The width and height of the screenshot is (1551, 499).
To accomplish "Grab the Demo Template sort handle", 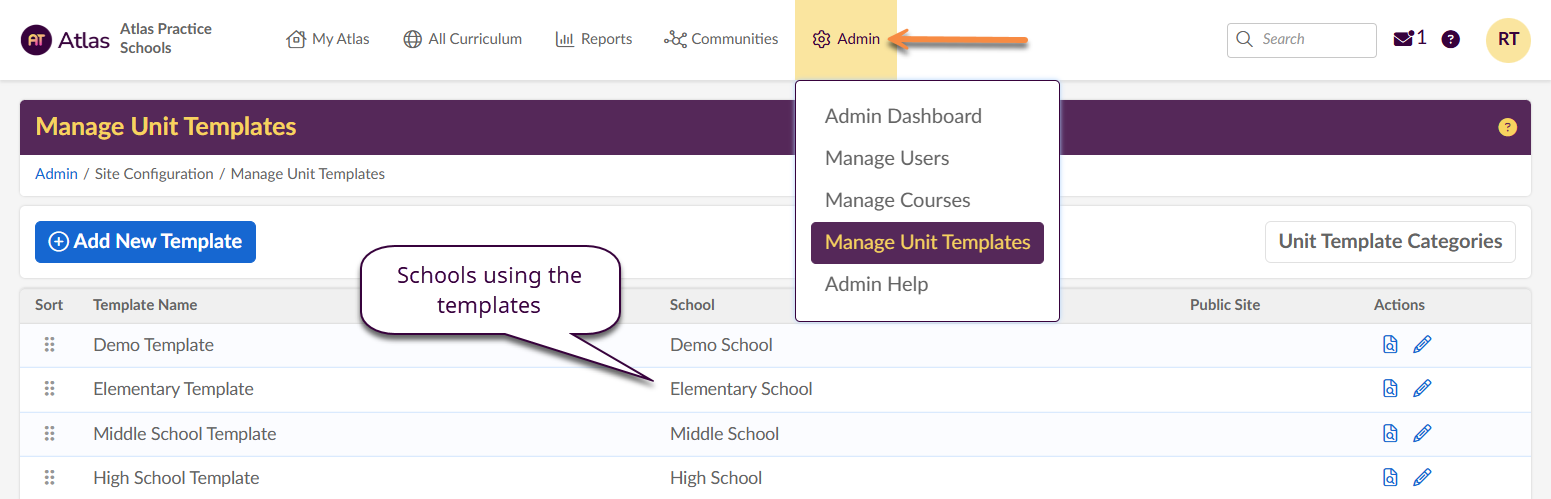I will point(49,345).
